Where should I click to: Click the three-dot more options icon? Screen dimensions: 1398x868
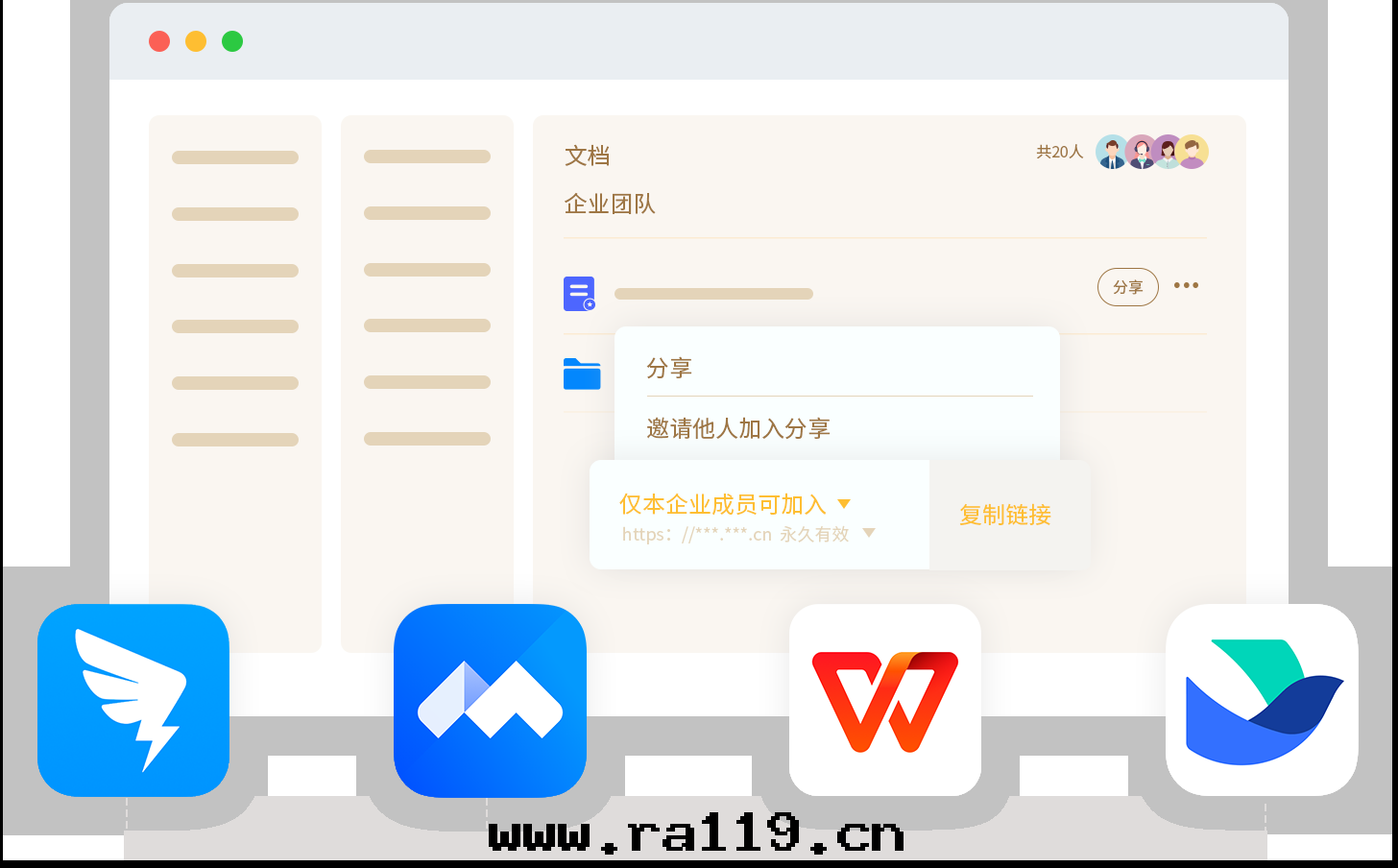tap(1186, 285)
